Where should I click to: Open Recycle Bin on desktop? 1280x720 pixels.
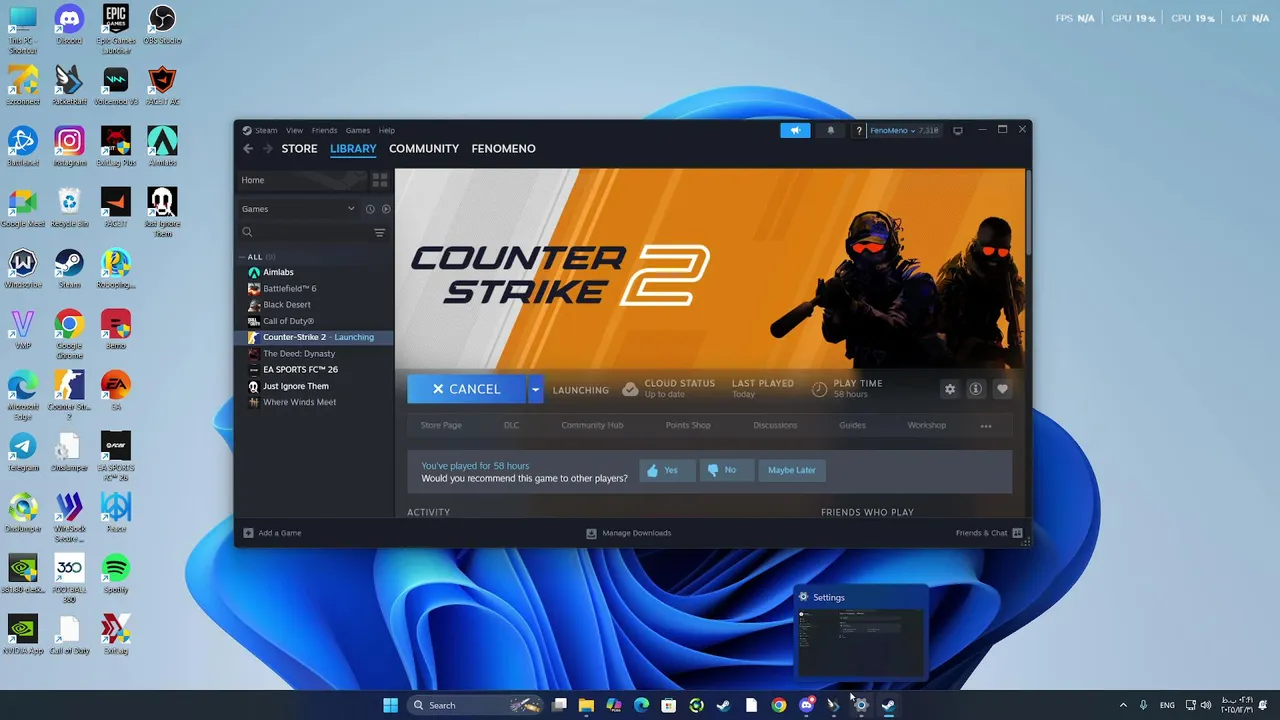(x=69, y=207)
